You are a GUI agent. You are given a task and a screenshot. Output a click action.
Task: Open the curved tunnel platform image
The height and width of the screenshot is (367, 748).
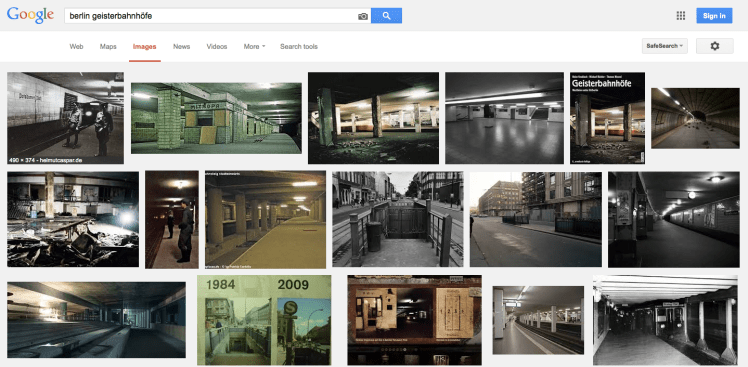696,118
